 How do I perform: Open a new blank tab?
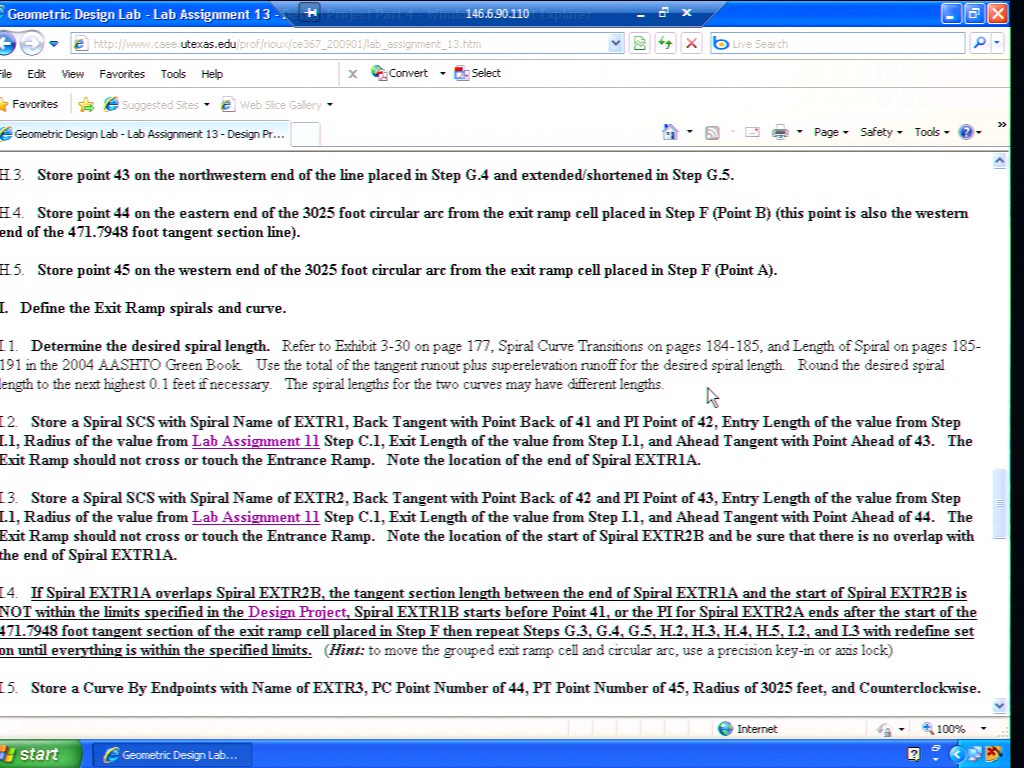[305, 134]
